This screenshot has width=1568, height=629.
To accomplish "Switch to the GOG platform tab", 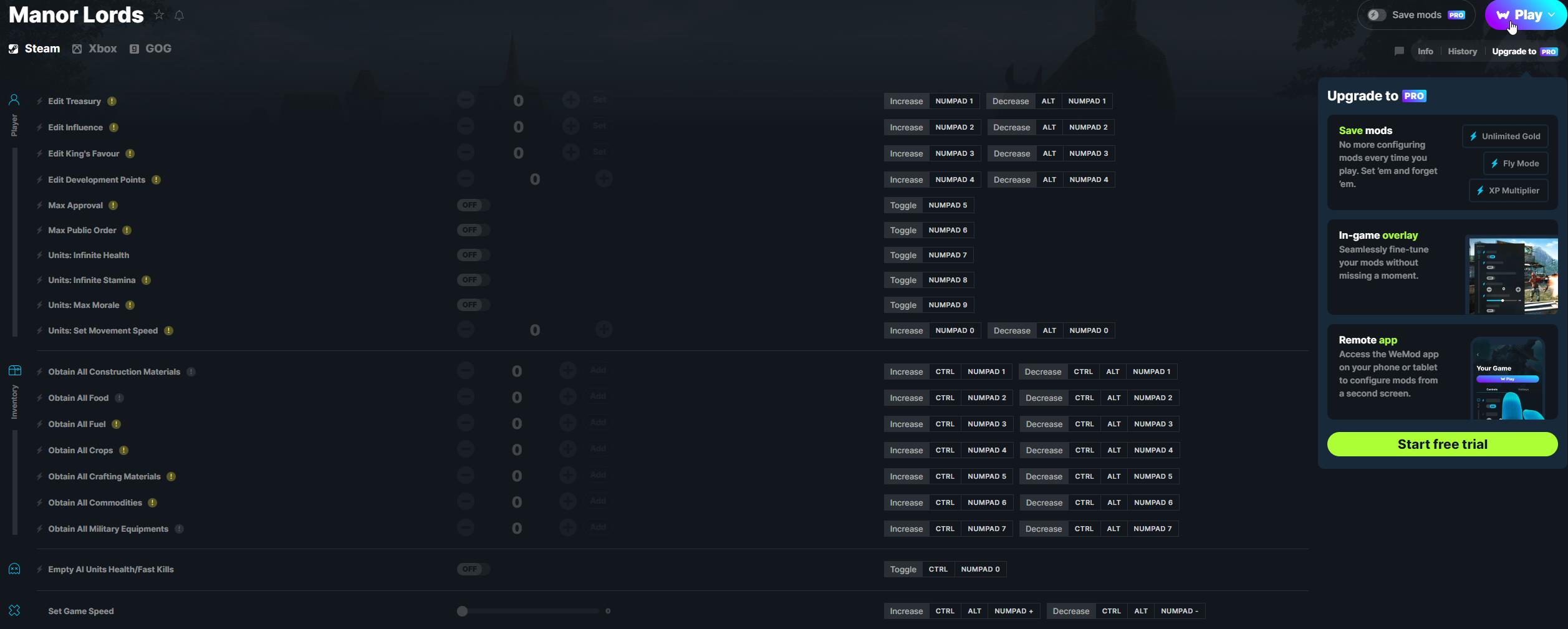I will pos(151,49).
